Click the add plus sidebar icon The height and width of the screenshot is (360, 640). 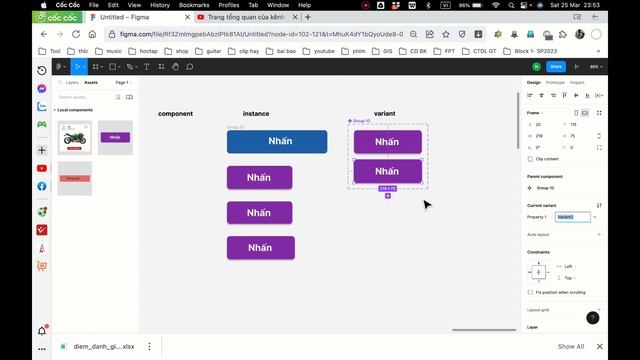point(42,150)
